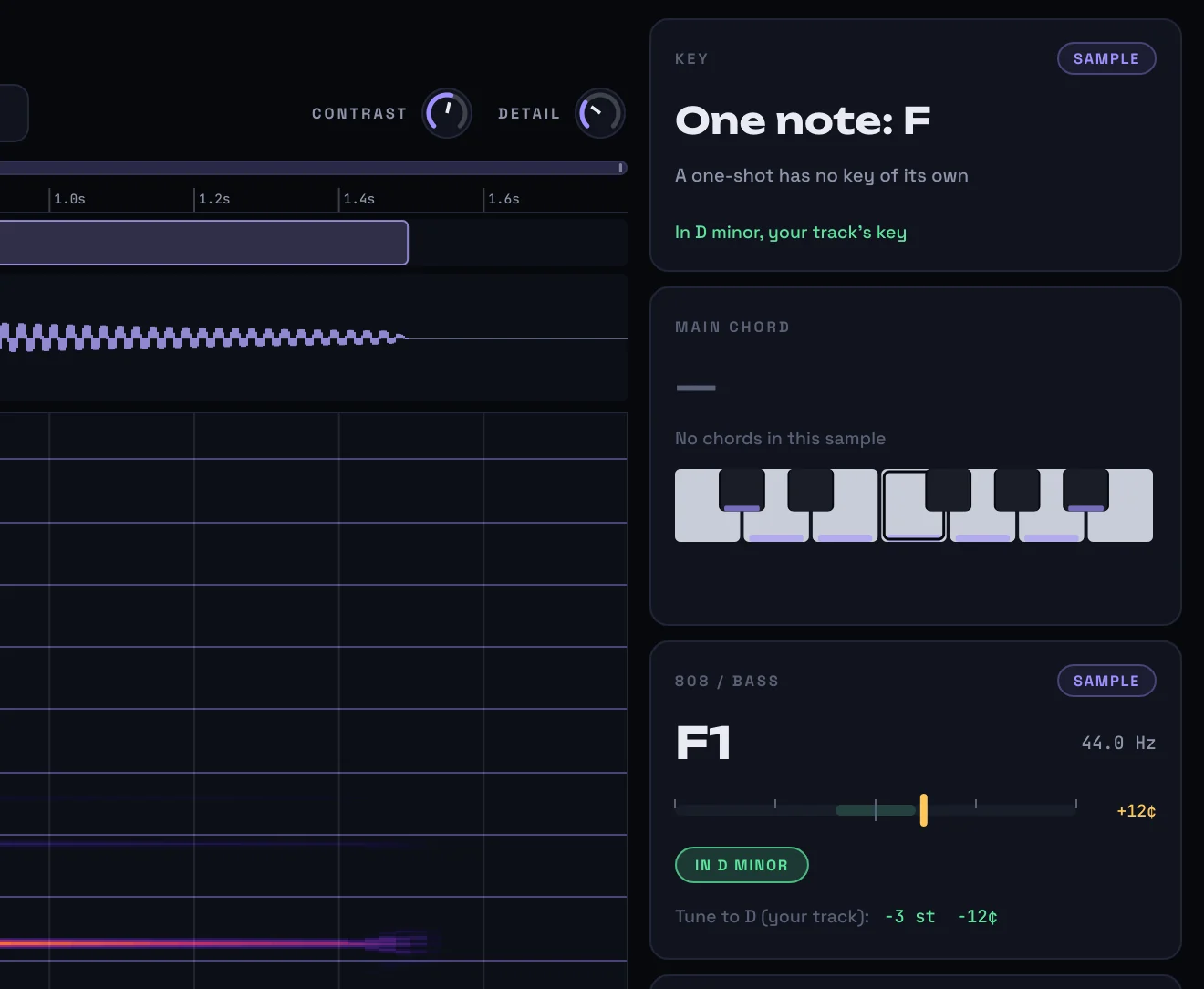Click the SAMPLE badge in Key card
The height and width of the screenshot is (989, 1204).
[x=1106, y=58]
